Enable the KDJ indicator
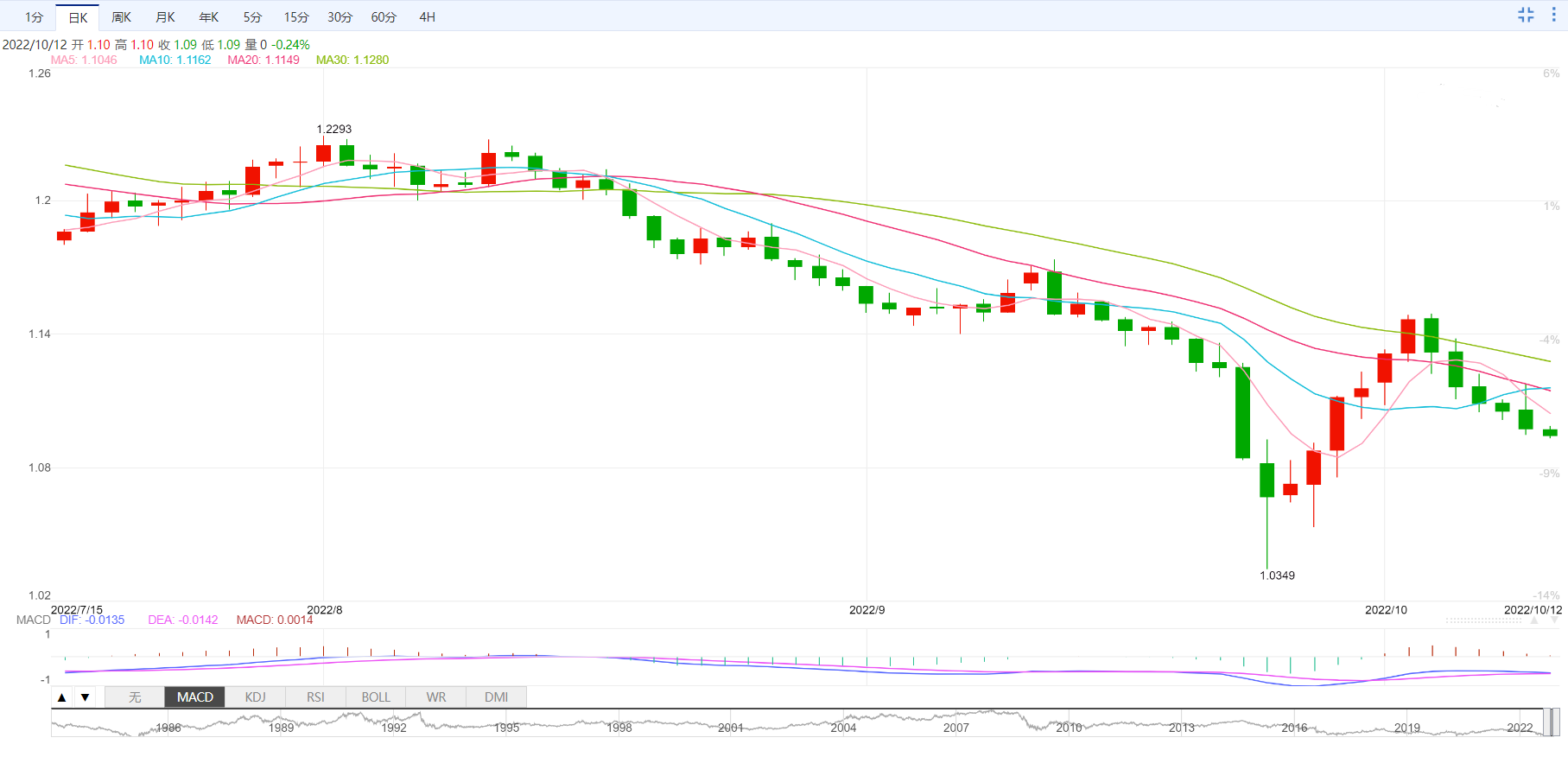 256,697
